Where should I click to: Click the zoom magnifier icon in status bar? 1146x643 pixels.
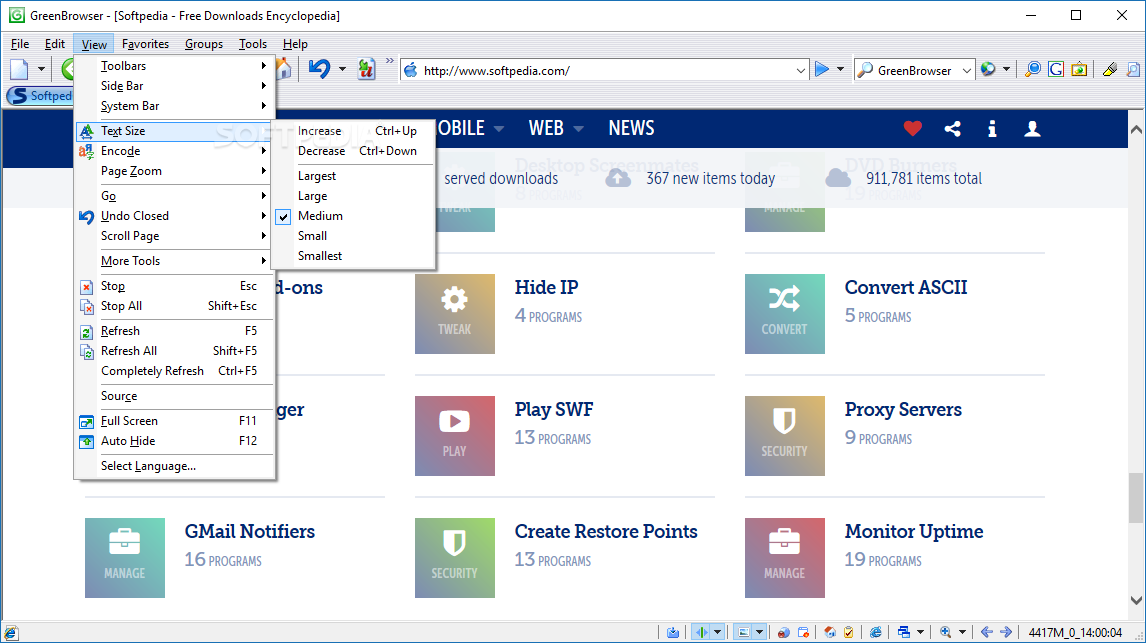click(x=946, y=632)
